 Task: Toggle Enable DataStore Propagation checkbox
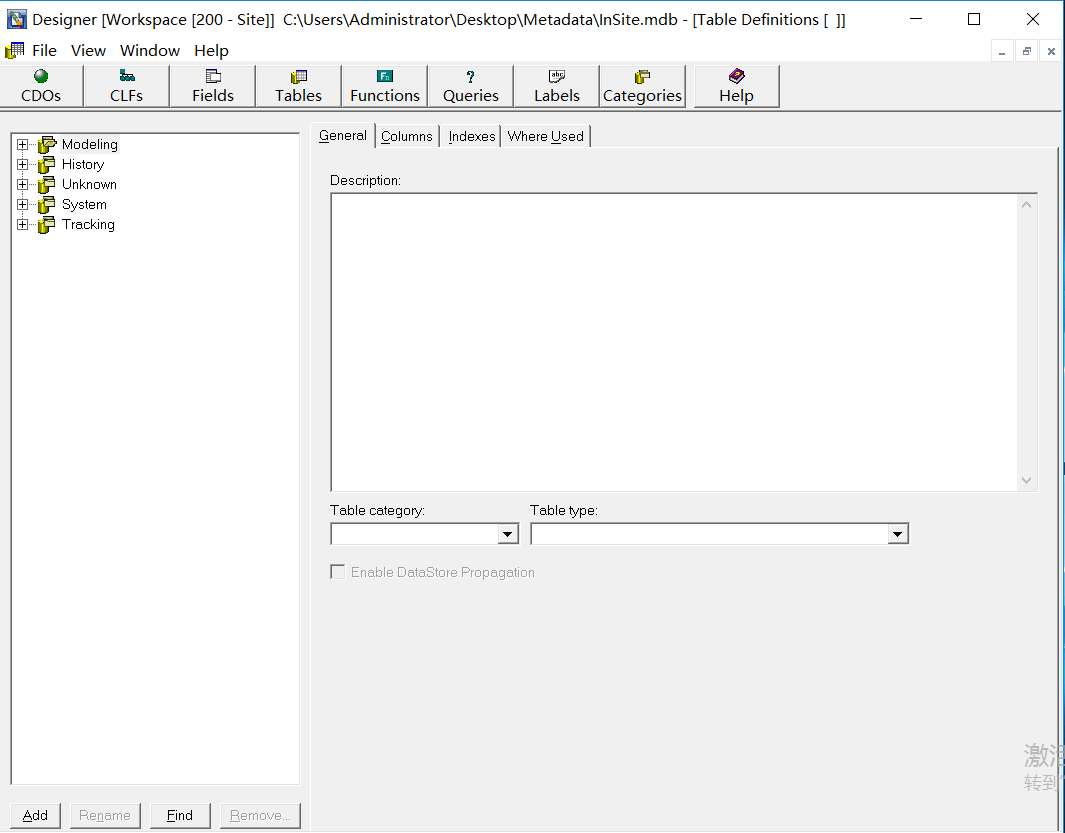pyautogui.click(x=338, y=572)
